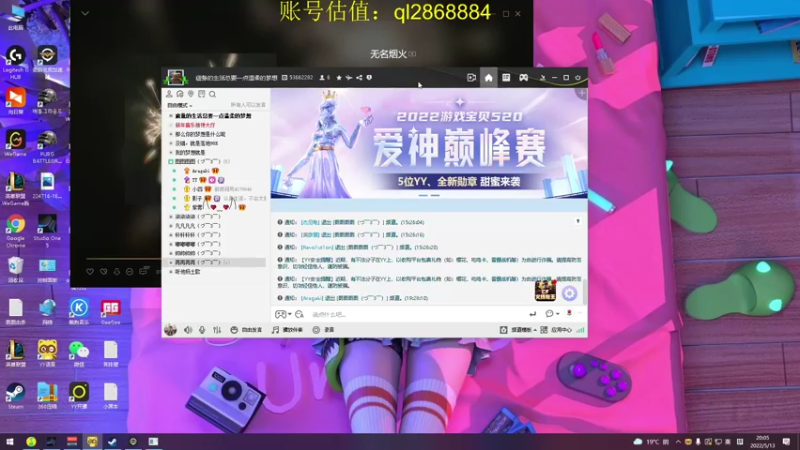
Task: Open PUBG BATTLEGROUNDS desktop shortcut
Action: coord(47,147)
